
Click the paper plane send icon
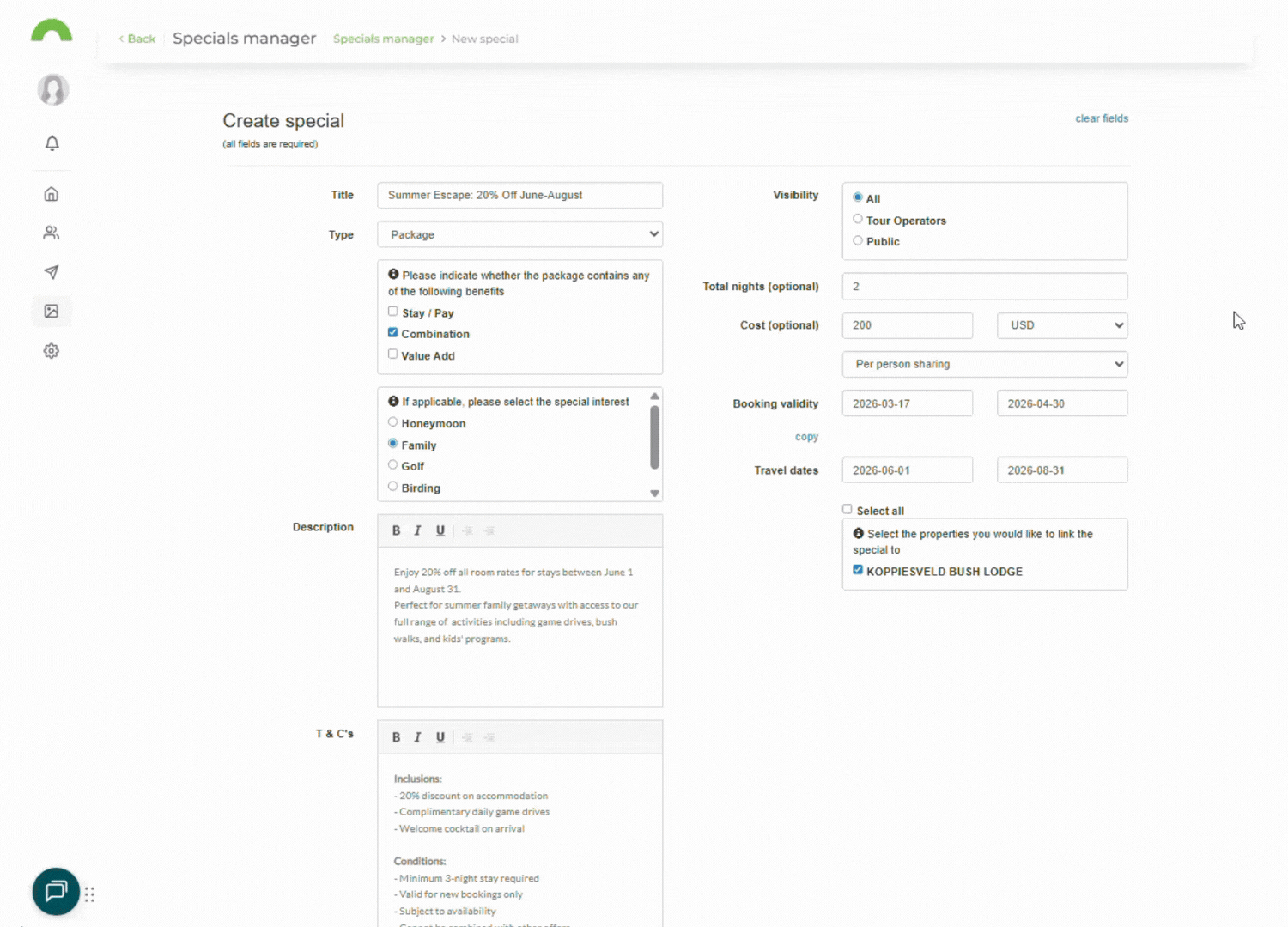tap(52, 272)
